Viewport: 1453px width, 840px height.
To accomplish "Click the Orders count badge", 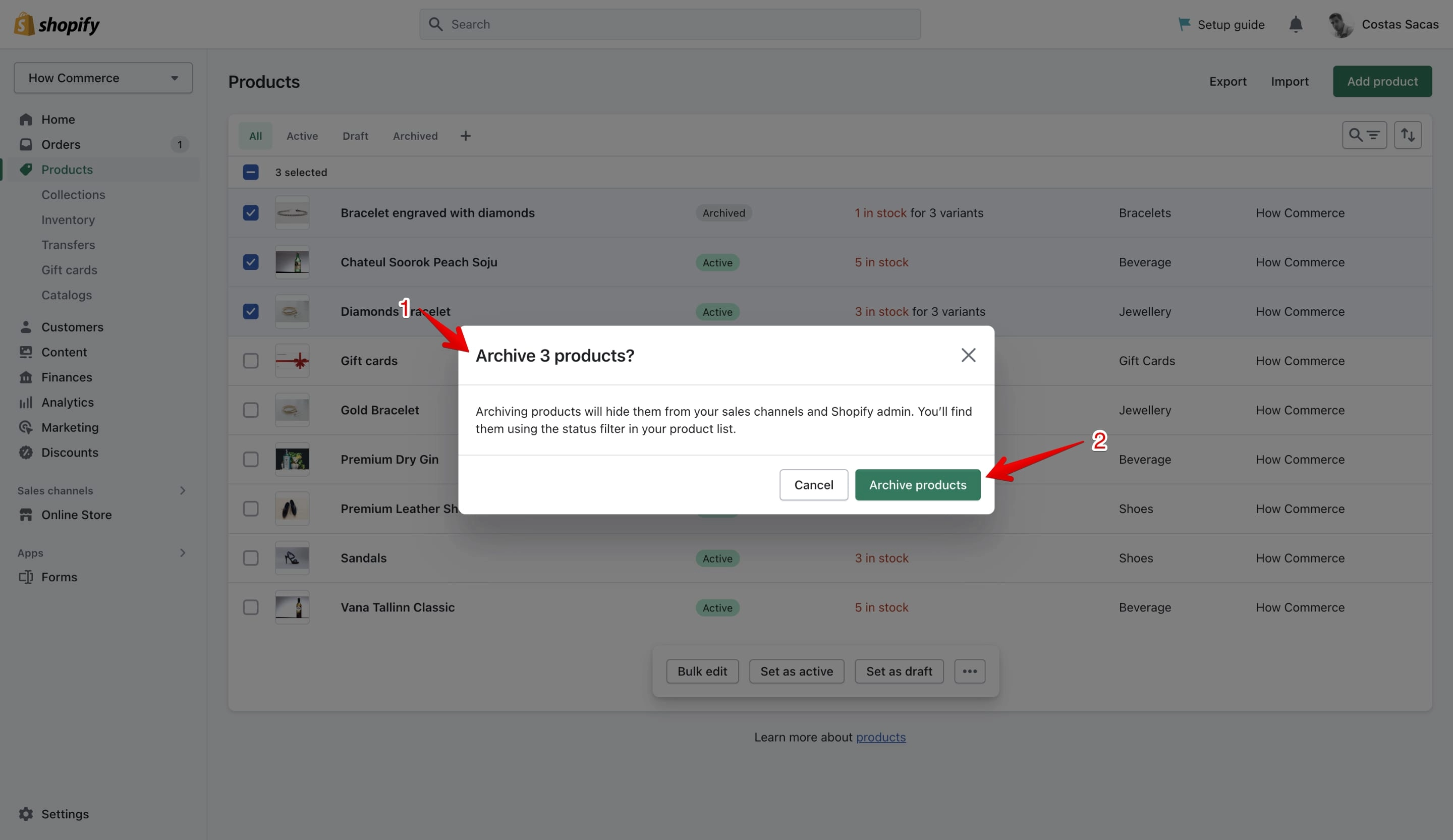I will point(179,144).
